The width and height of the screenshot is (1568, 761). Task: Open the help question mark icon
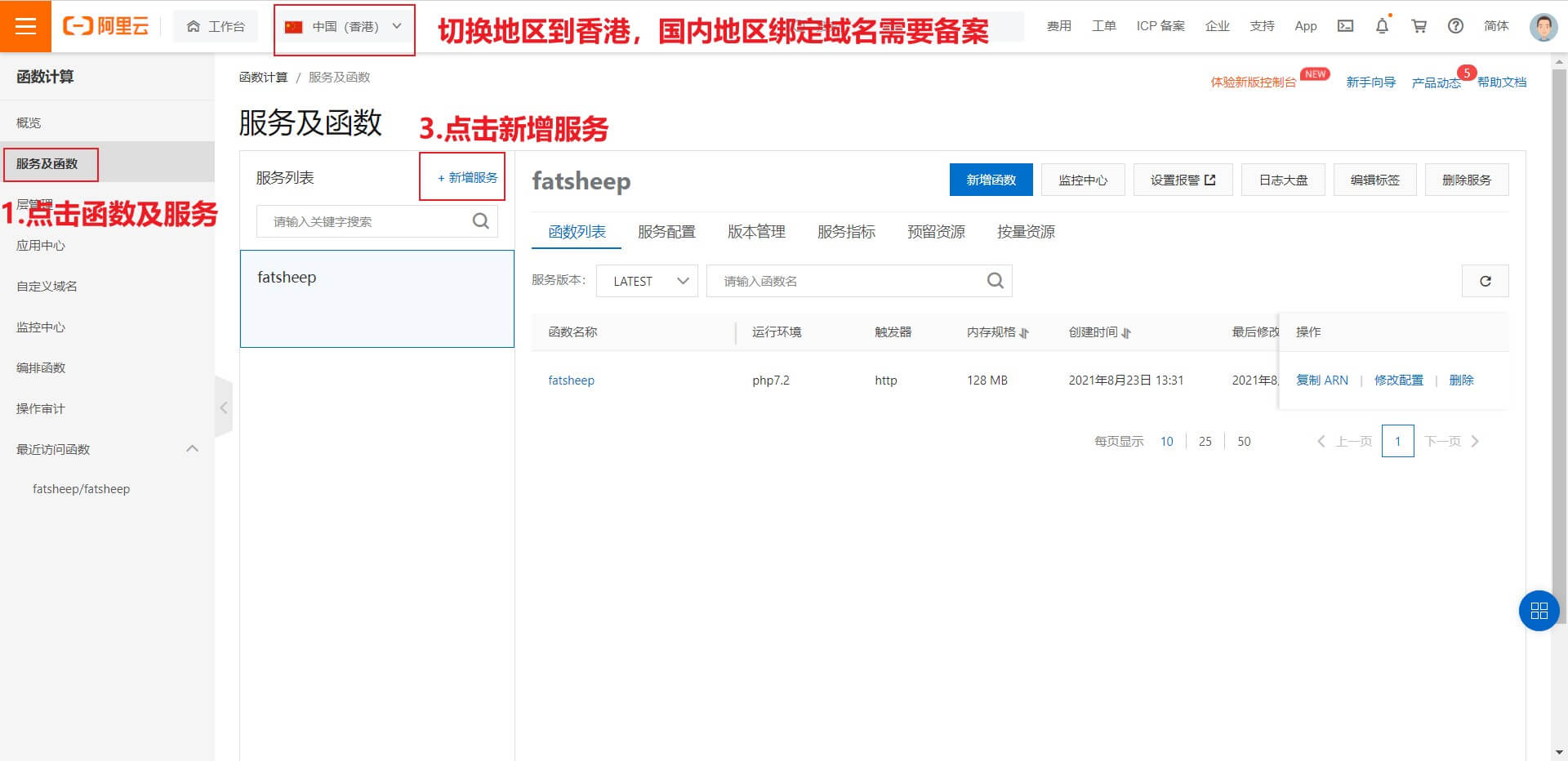1455,26
